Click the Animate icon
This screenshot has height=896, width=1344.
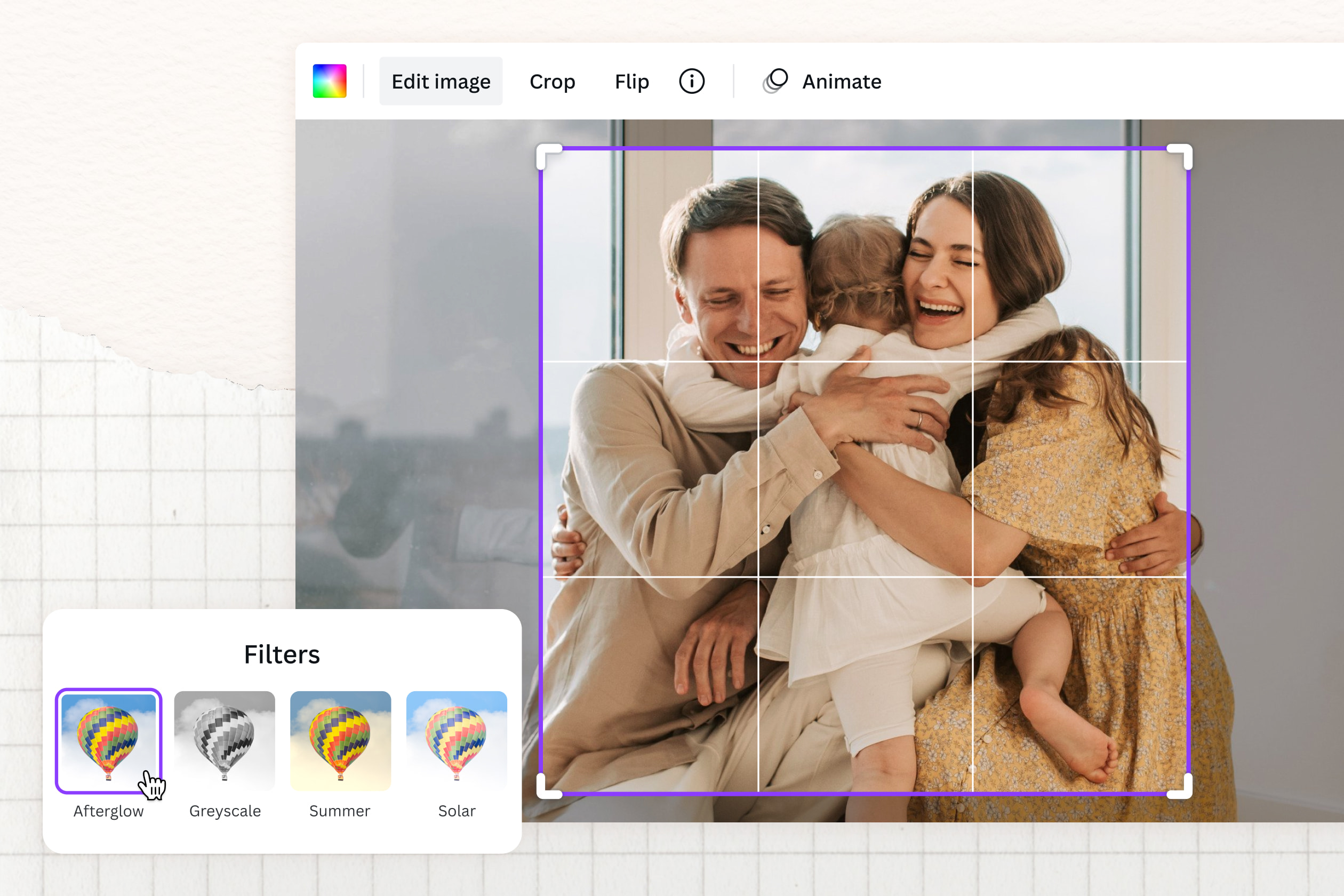pos(775,81)
